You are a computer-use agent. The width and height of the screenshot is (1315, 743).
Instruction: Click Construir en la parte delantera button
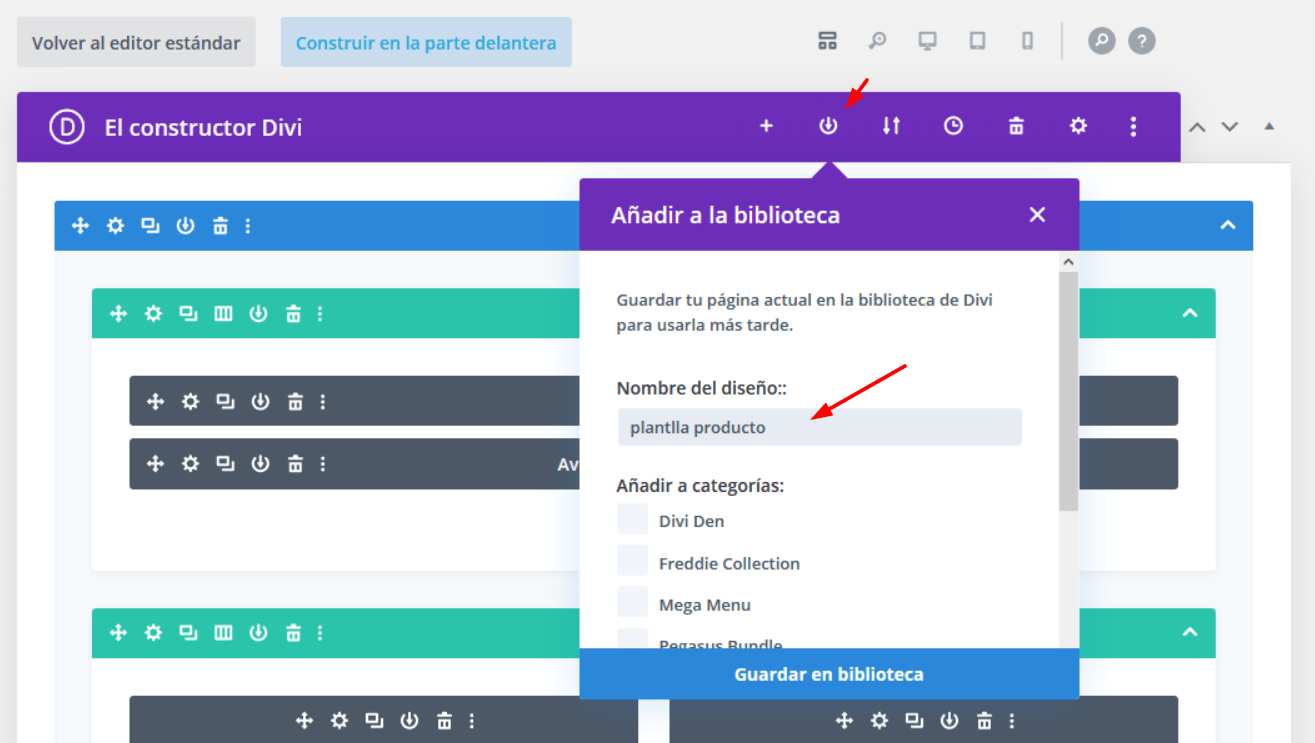point(426,43)
